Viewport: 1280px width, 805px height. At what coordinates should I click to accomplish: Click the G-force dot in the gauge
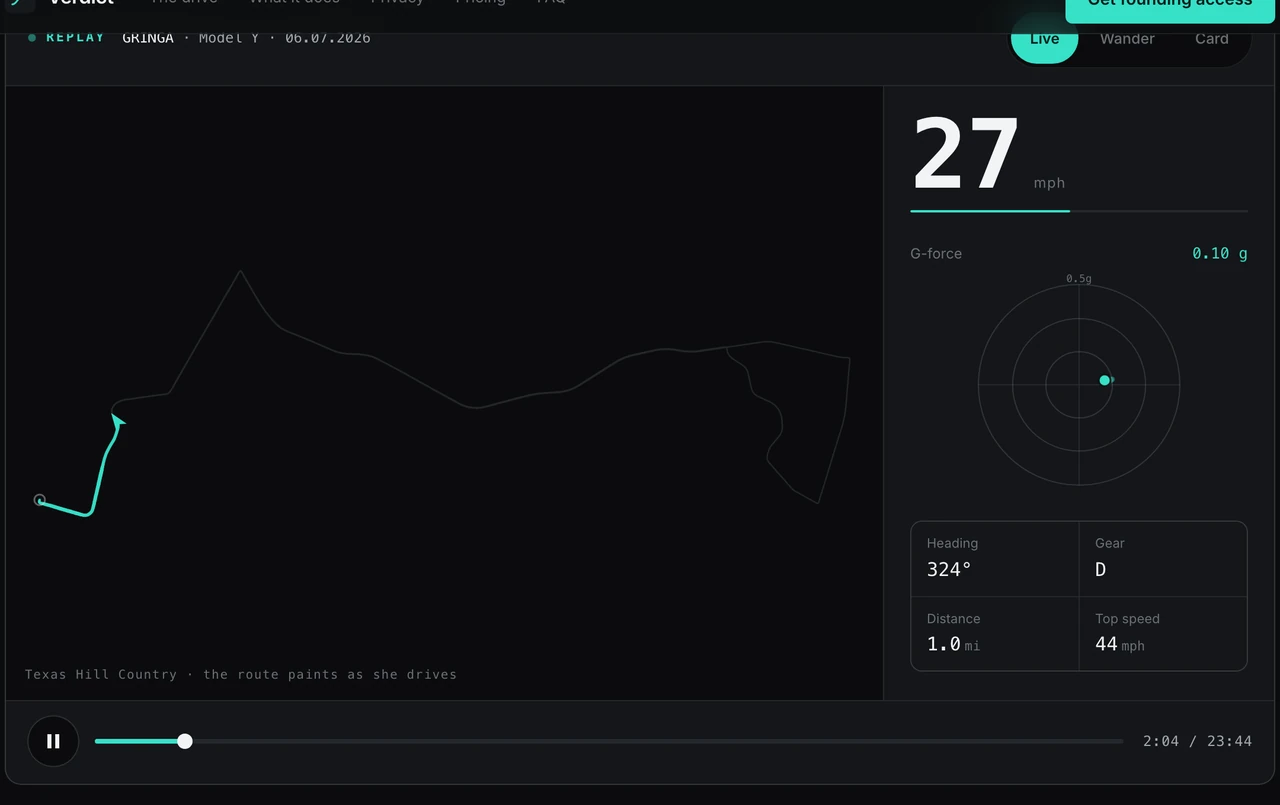(x=1105, y=380)
